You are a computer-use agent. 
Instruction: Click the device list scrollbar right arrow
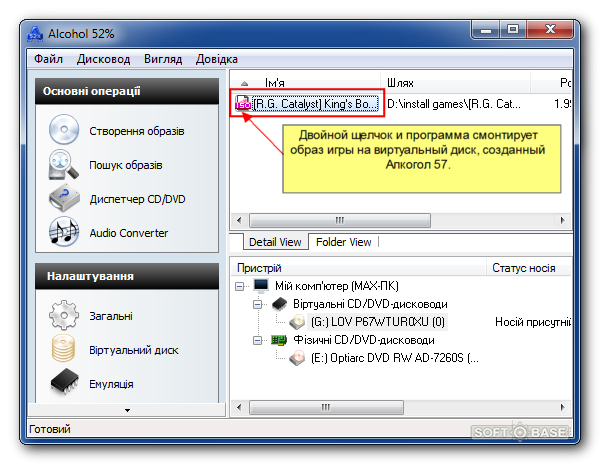562,407
